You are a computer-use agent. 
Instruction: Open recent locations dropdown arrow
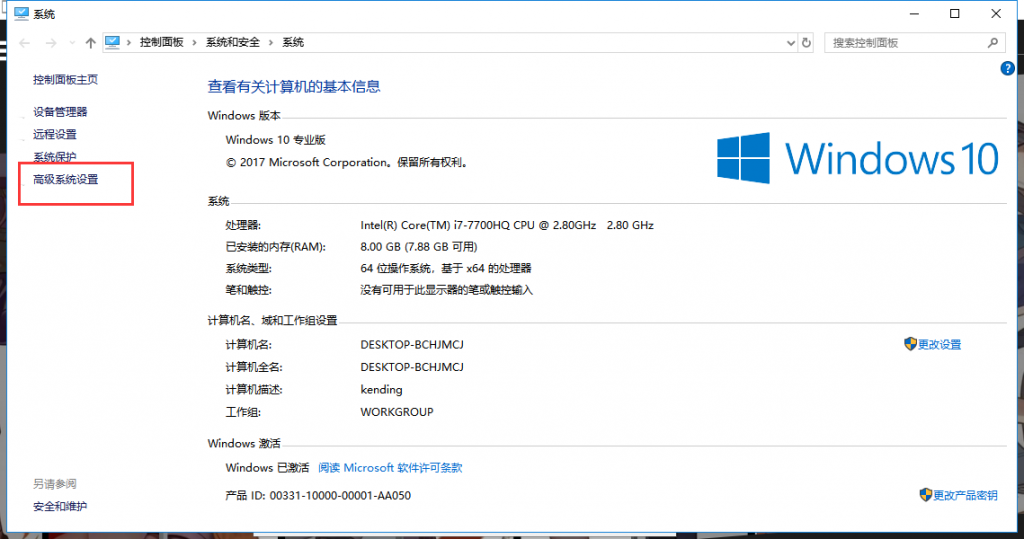[x=72, y=43]
